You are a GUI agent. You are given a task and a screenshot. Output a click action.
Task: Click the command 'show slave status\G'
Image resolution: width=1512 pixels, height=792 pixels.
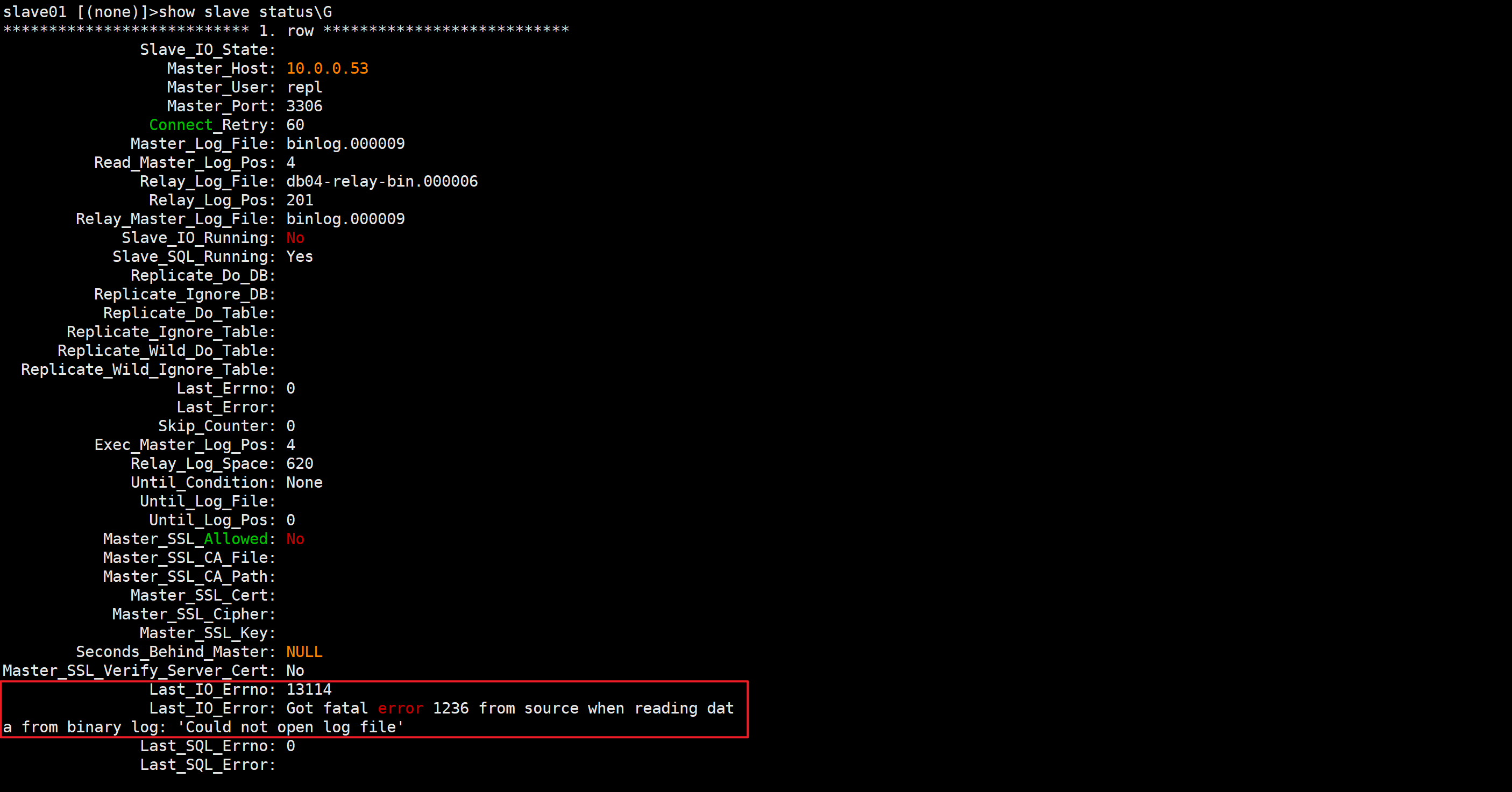245,12
